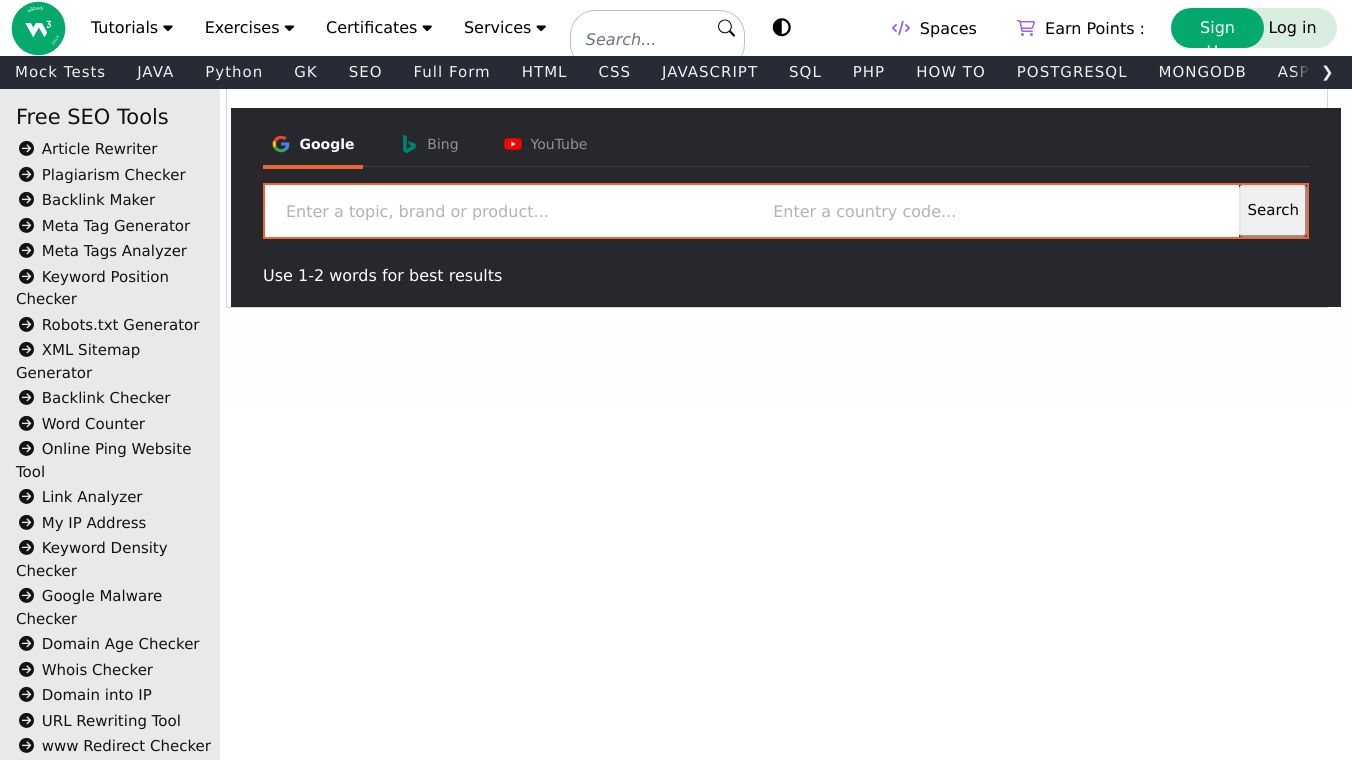Click the arrow icon beside Article Rewriter
The width and height of the screenshot is (1352, 760).
coord(26,149)
